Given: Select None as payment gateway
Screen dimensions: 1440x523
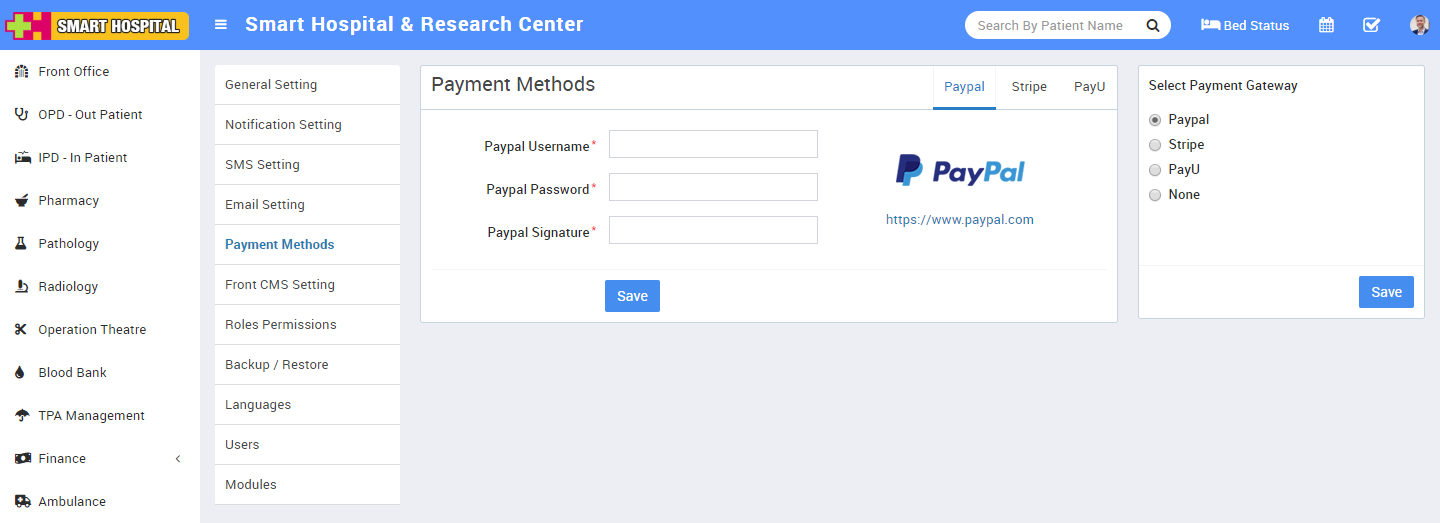Looking at the screenshot, I should 1155,195.
